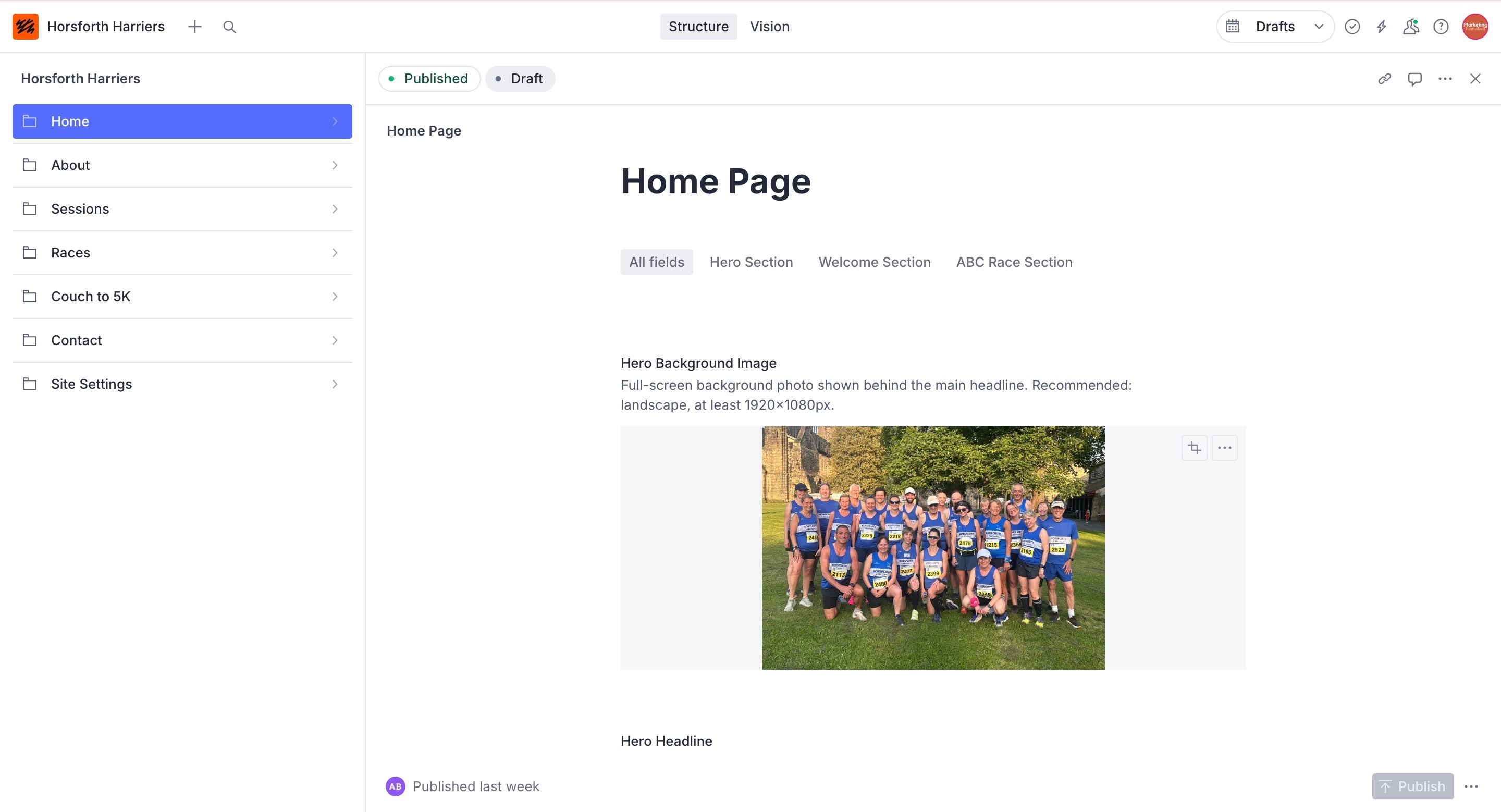Close the Home Page document pane
The width and height of the screenshot is (1501, 812).
1475,79
